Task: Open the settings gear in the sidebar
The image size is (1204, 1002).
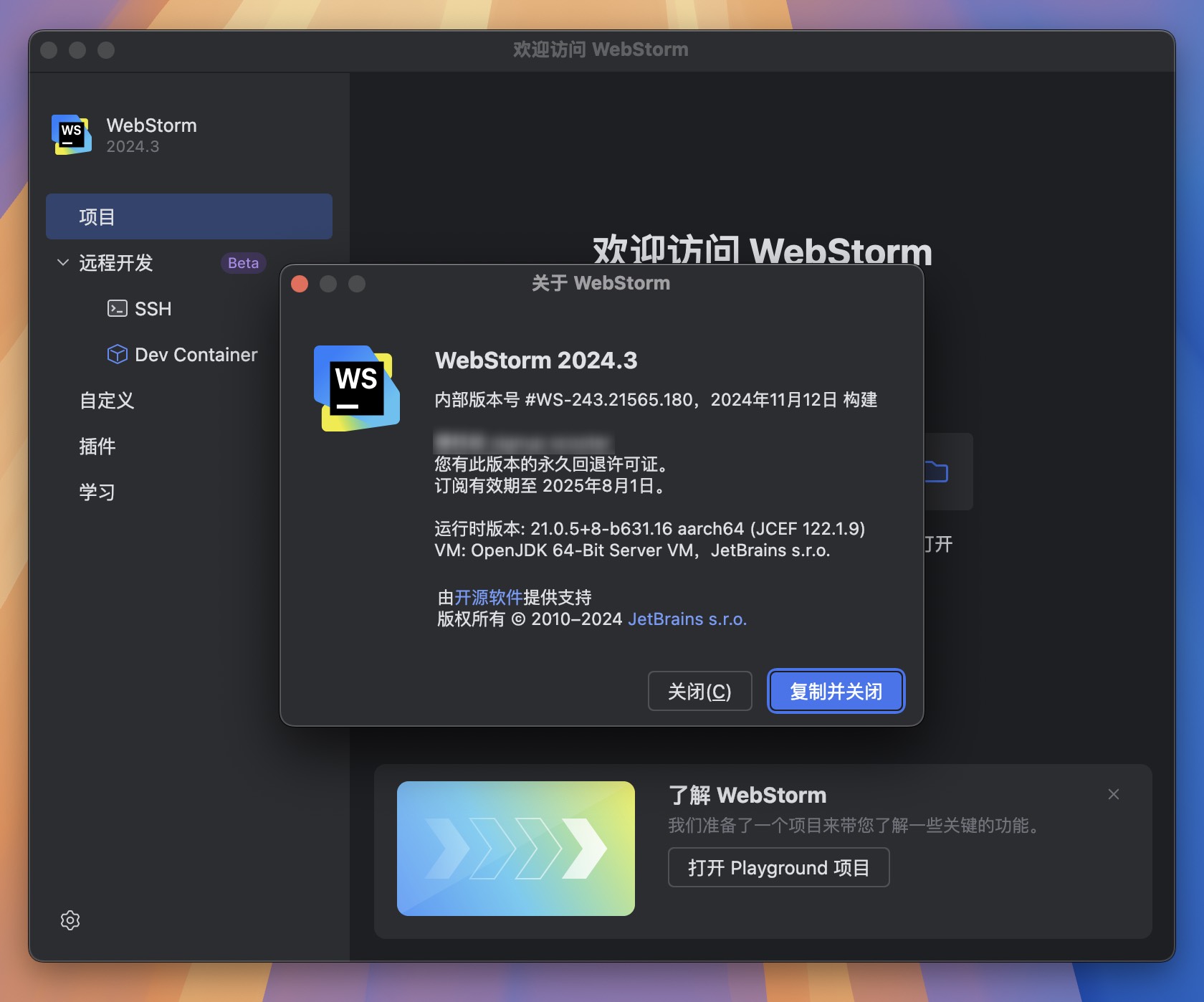Action: [x=70, y=920]
